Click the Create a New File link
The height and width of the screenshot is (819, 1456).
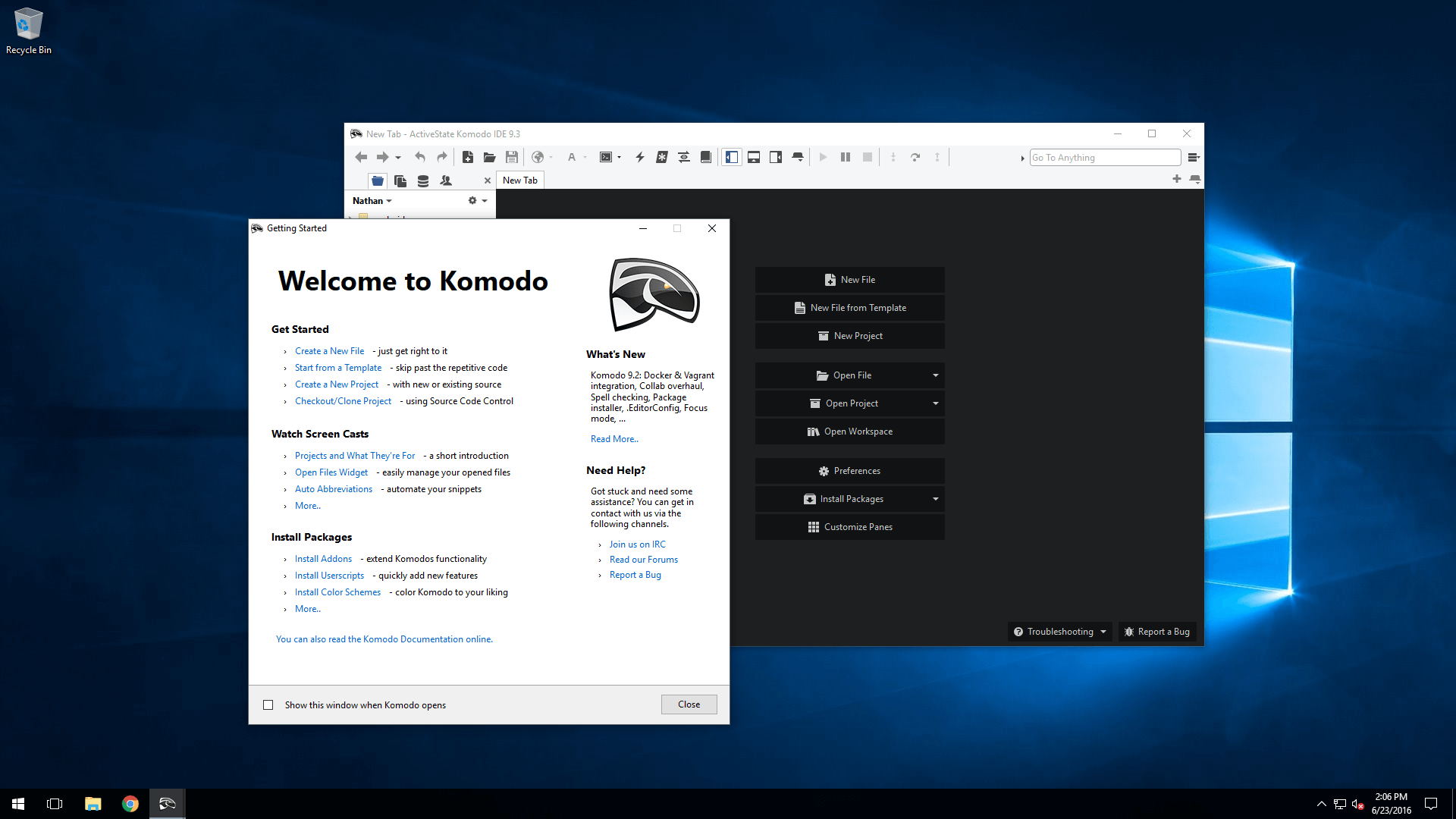pyautogui.click(x=329, y=351)
